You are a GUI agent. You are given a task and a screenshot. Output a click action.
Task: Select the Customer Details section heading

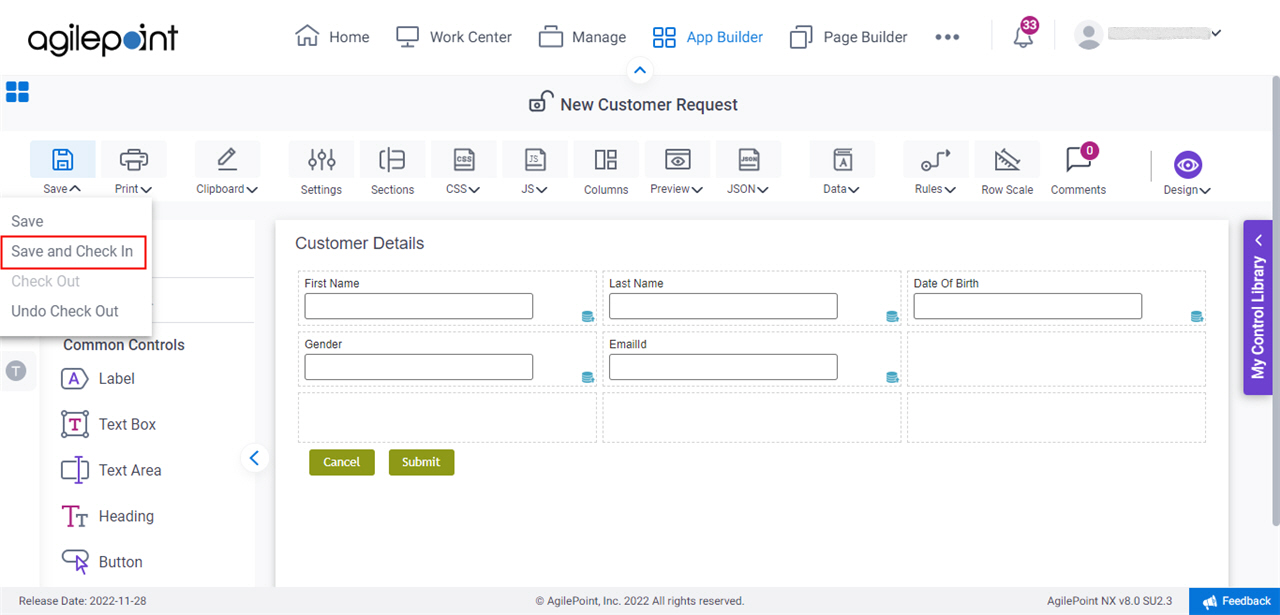360,243
